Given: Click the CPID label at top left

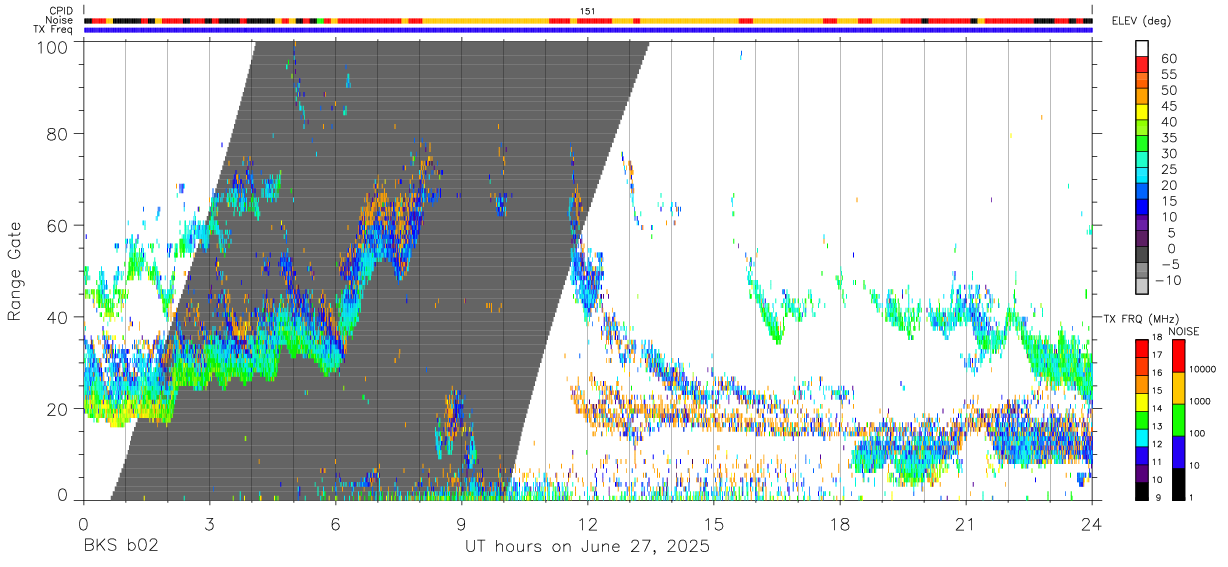Looking at the screenshot, I should click(61, 11).
